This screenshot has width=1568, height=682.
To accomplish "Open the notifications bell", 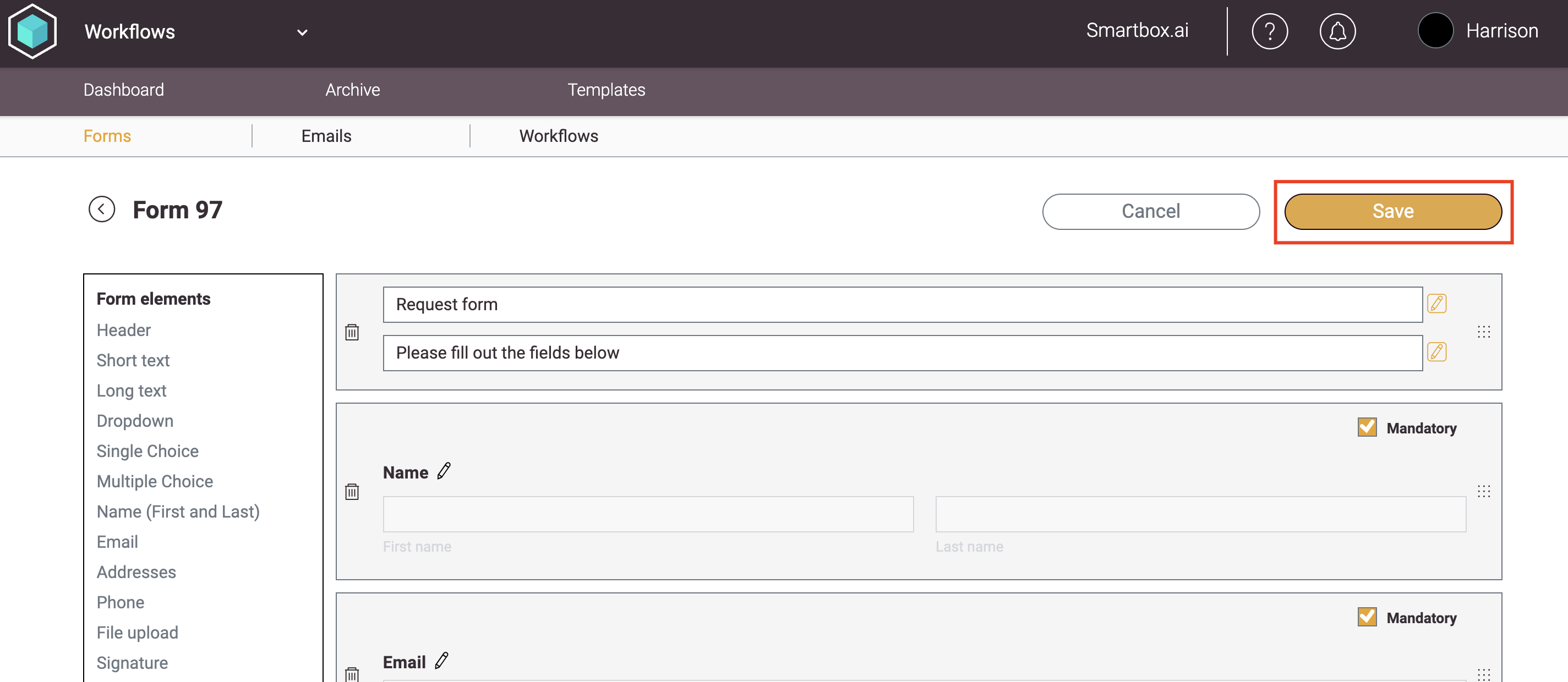I will (x=1337, y=31).
